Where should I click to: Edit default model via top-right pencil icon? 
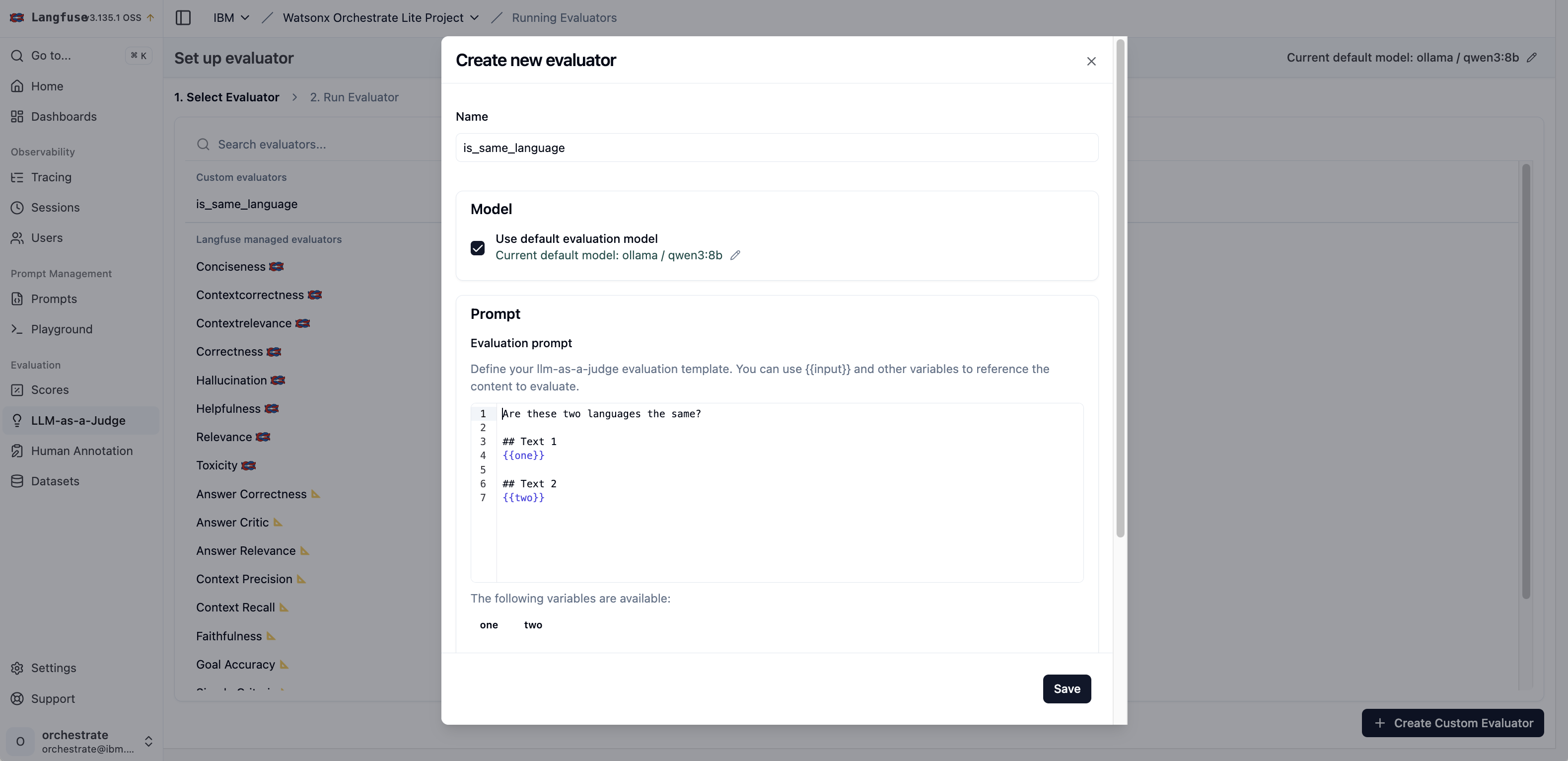[1531, 58]
